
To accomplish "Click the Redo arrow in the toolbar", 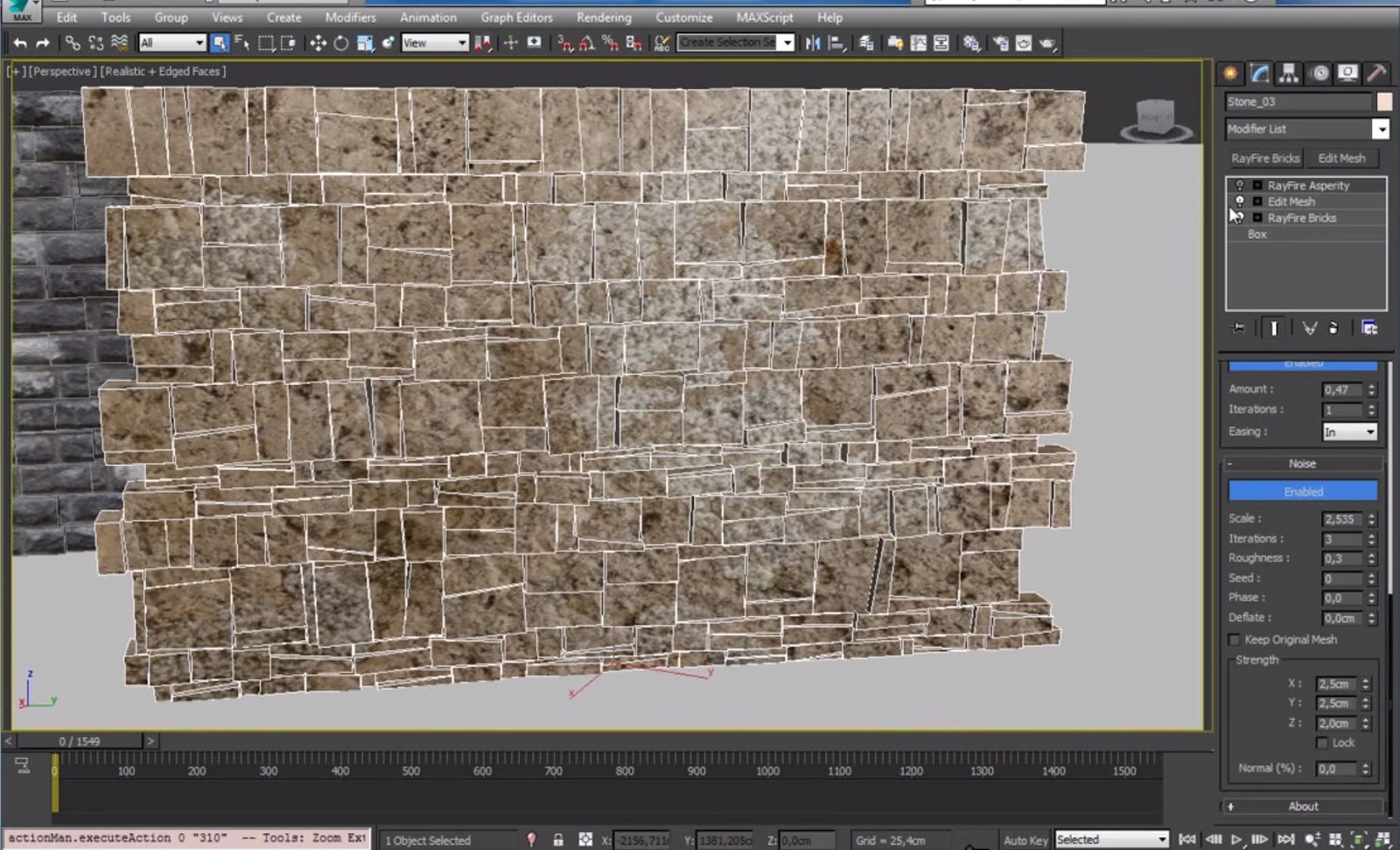I will [42, 43].
